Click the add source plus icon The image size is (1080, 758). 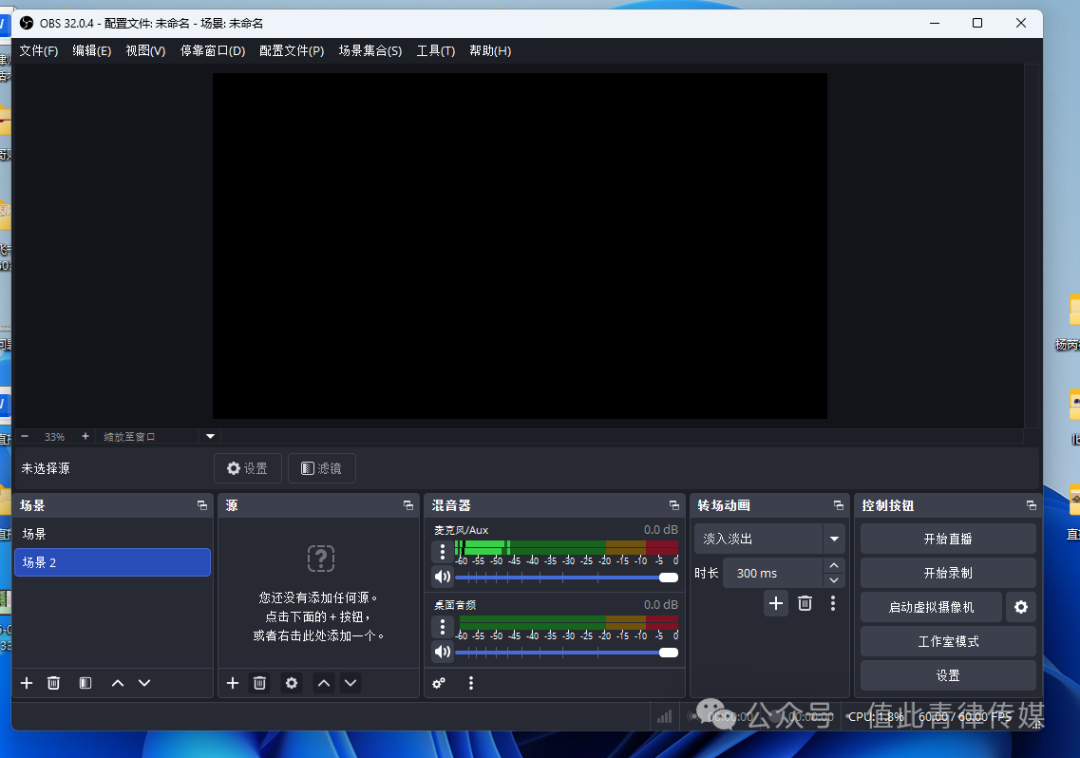click(x=233, y=683)
